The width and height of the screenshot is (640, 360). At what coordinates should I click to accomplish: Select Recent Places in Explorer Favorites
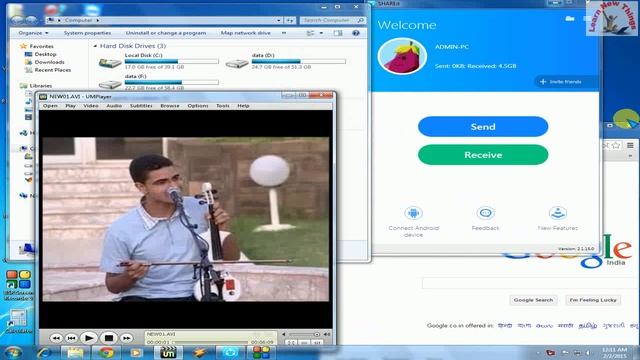(53, 70)
